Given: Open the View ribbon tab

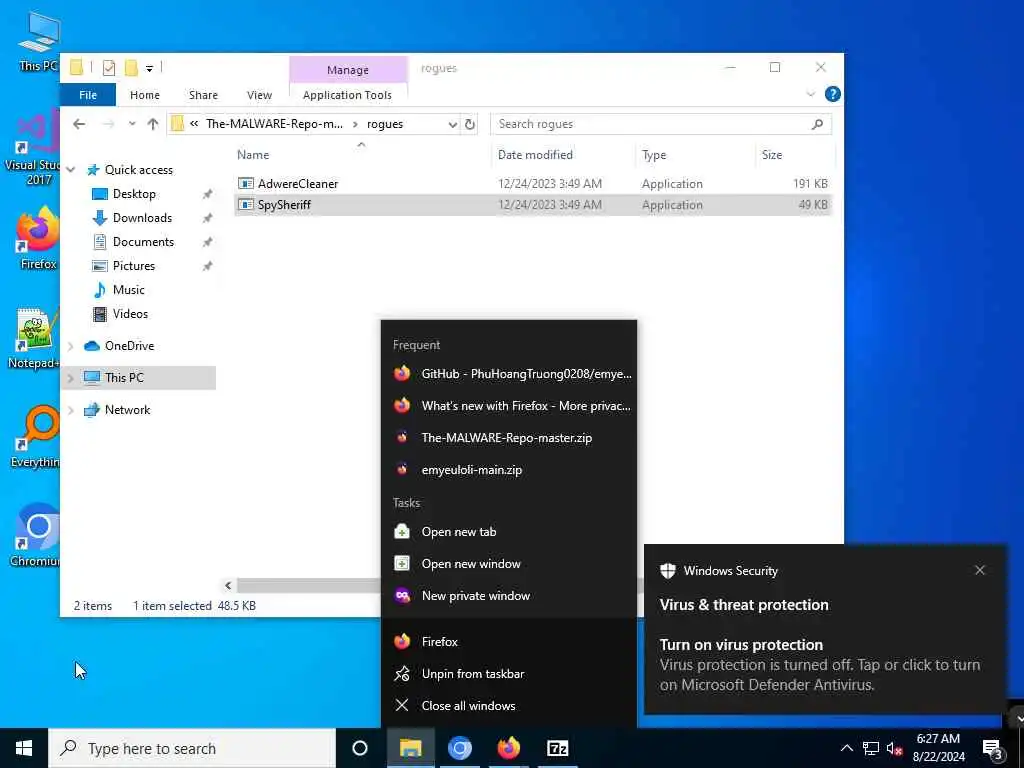Looking at the screenshot, I should pos(259,95).
